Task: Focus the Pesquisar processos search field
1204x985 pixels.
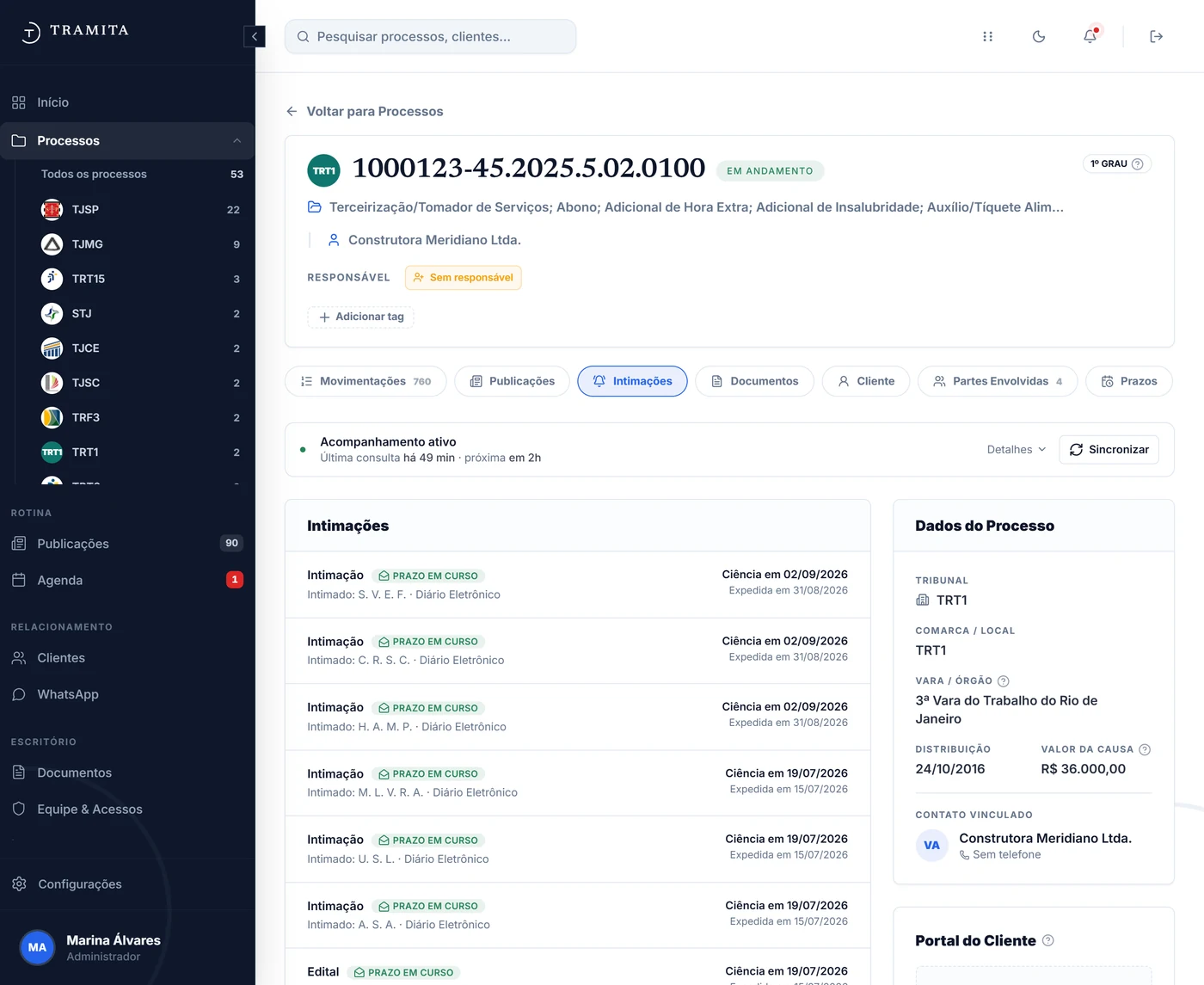Action: 430,36
